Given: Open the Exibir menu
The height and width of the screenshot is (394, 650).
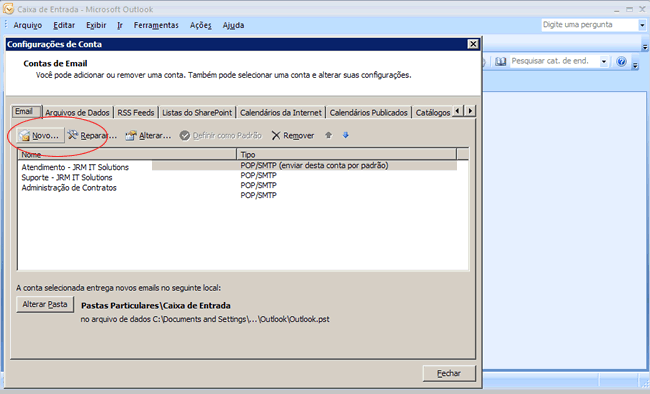Looking at the screenshot, I should click(x=96, y=25).
